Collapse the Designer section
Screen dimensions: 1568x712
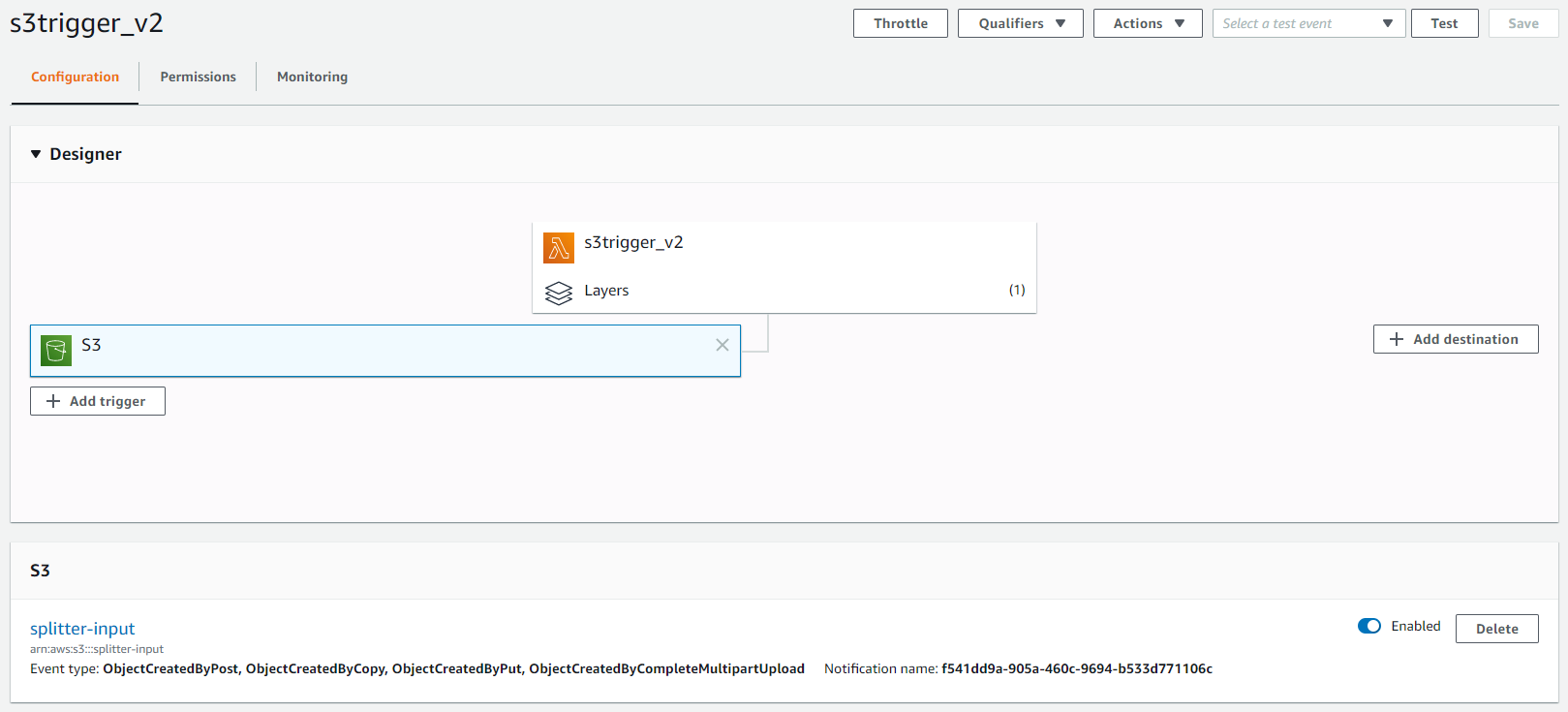[x=36, y=154]
